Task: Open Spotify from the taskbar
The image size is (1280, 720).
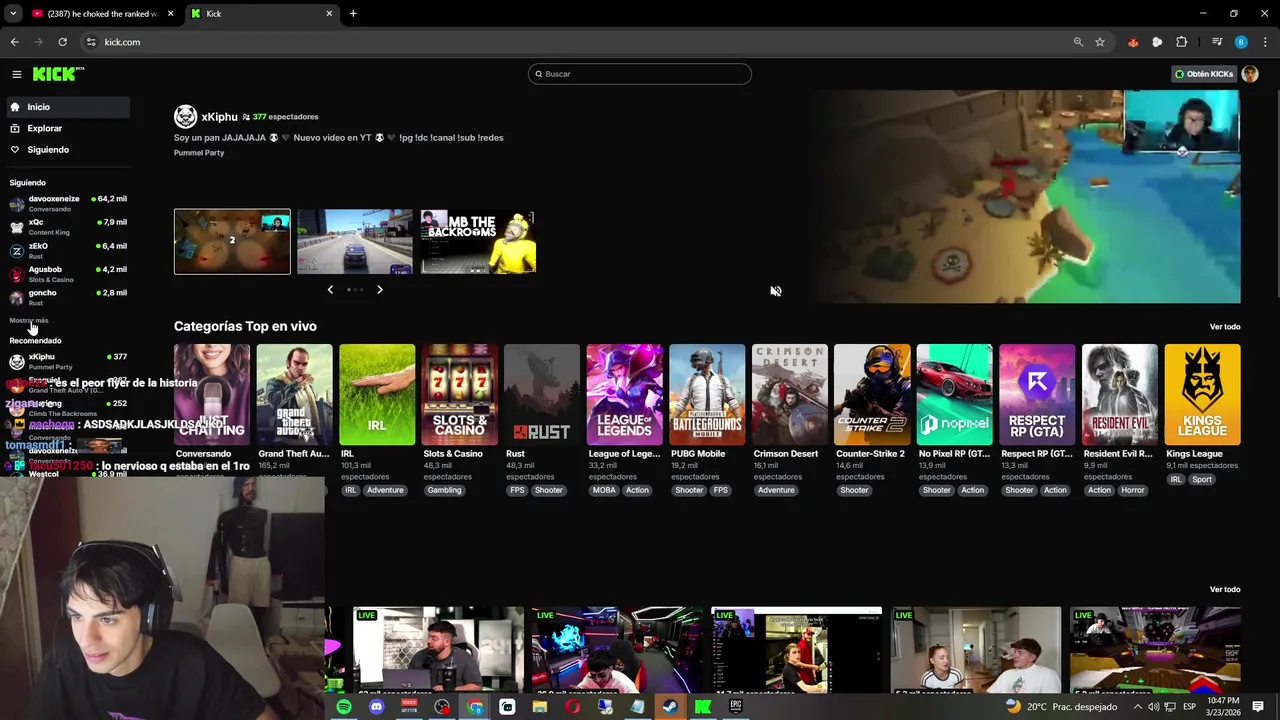Action: (344, 707)
